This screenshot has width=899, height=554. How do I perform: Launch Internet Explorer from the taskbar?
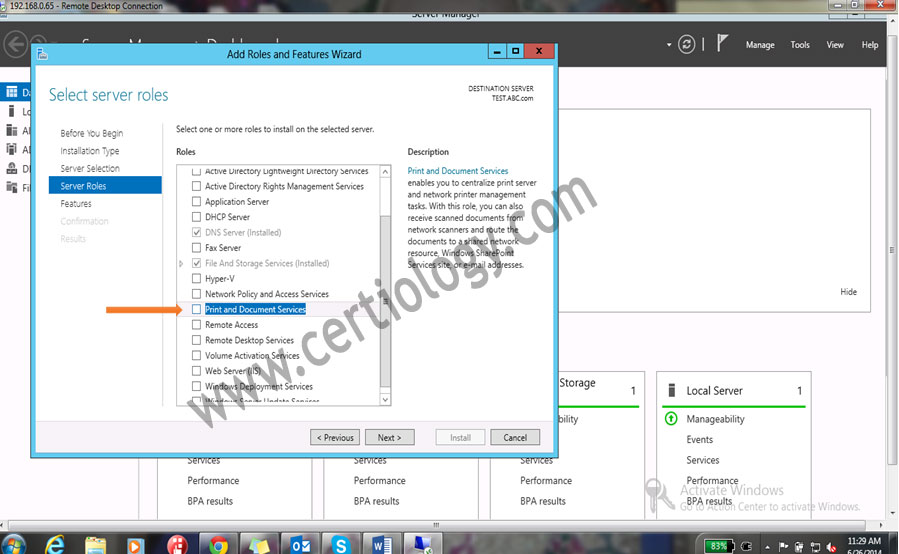click(55, 544)
